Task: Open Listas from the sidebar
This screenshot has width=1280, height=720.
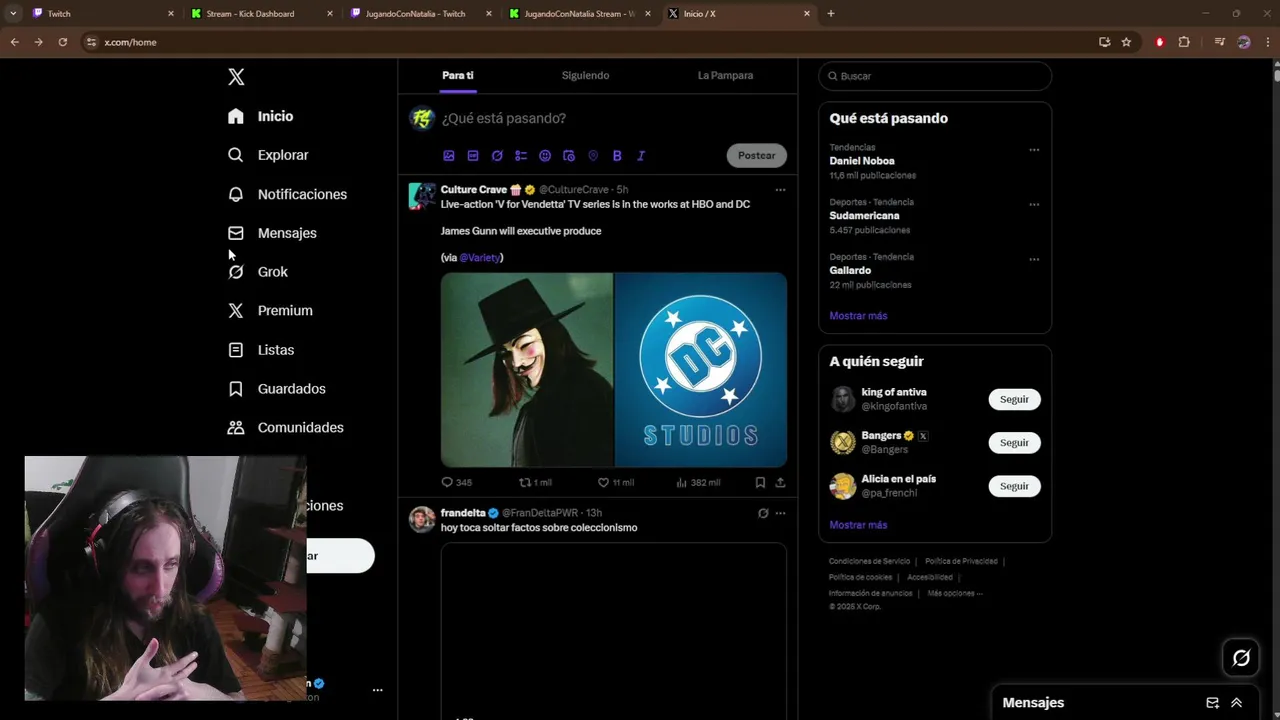Action: [260, 350]
